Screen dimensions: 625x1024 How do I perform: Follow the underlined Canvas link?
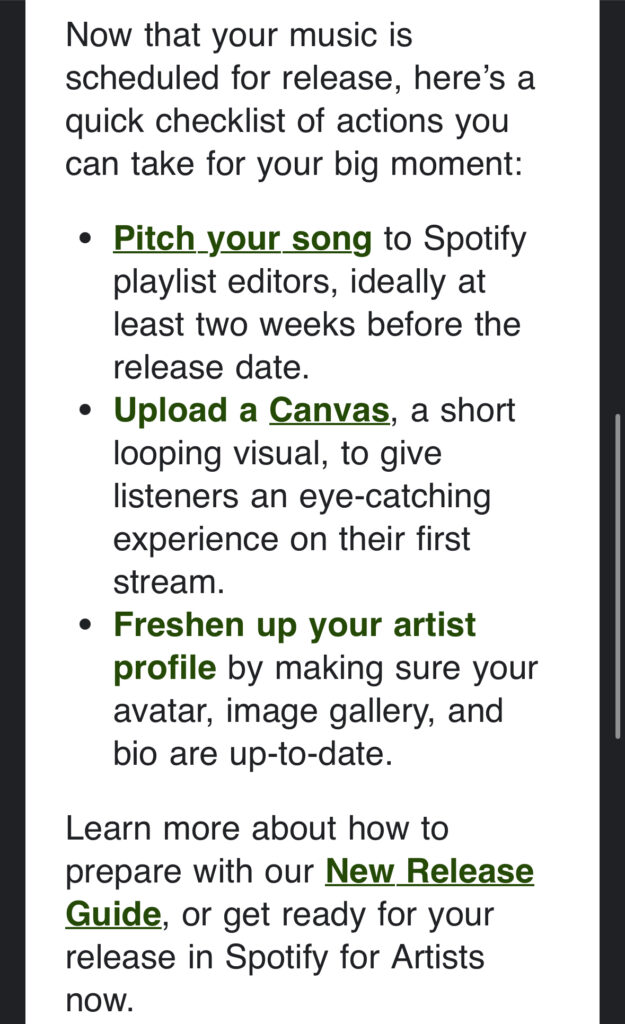(x=329, y=411)
